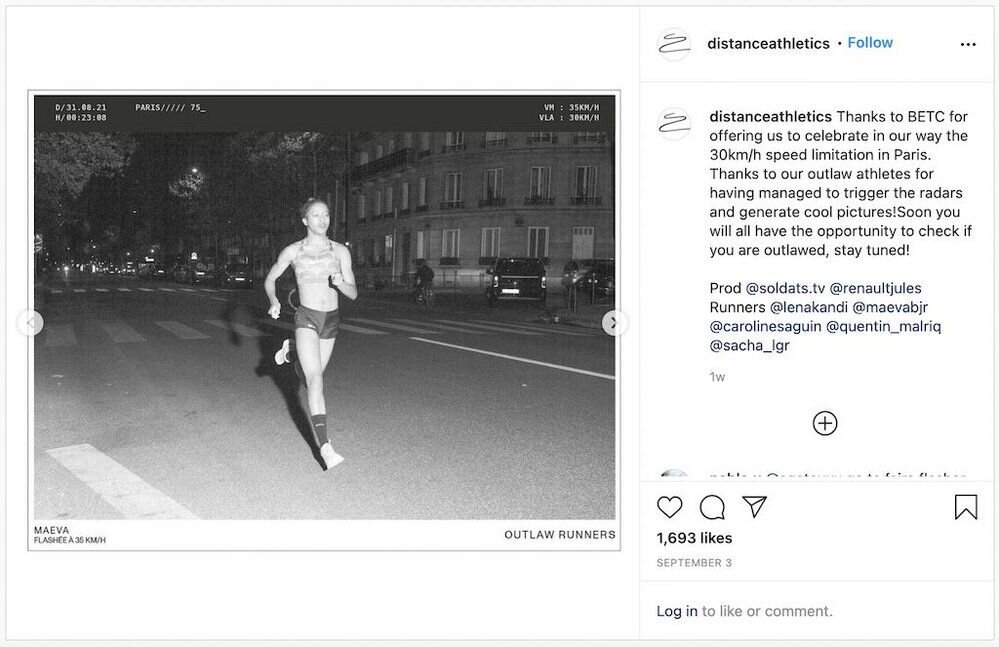Load more comments with the plus circle

pyautogui.click(x=824, y=423)
